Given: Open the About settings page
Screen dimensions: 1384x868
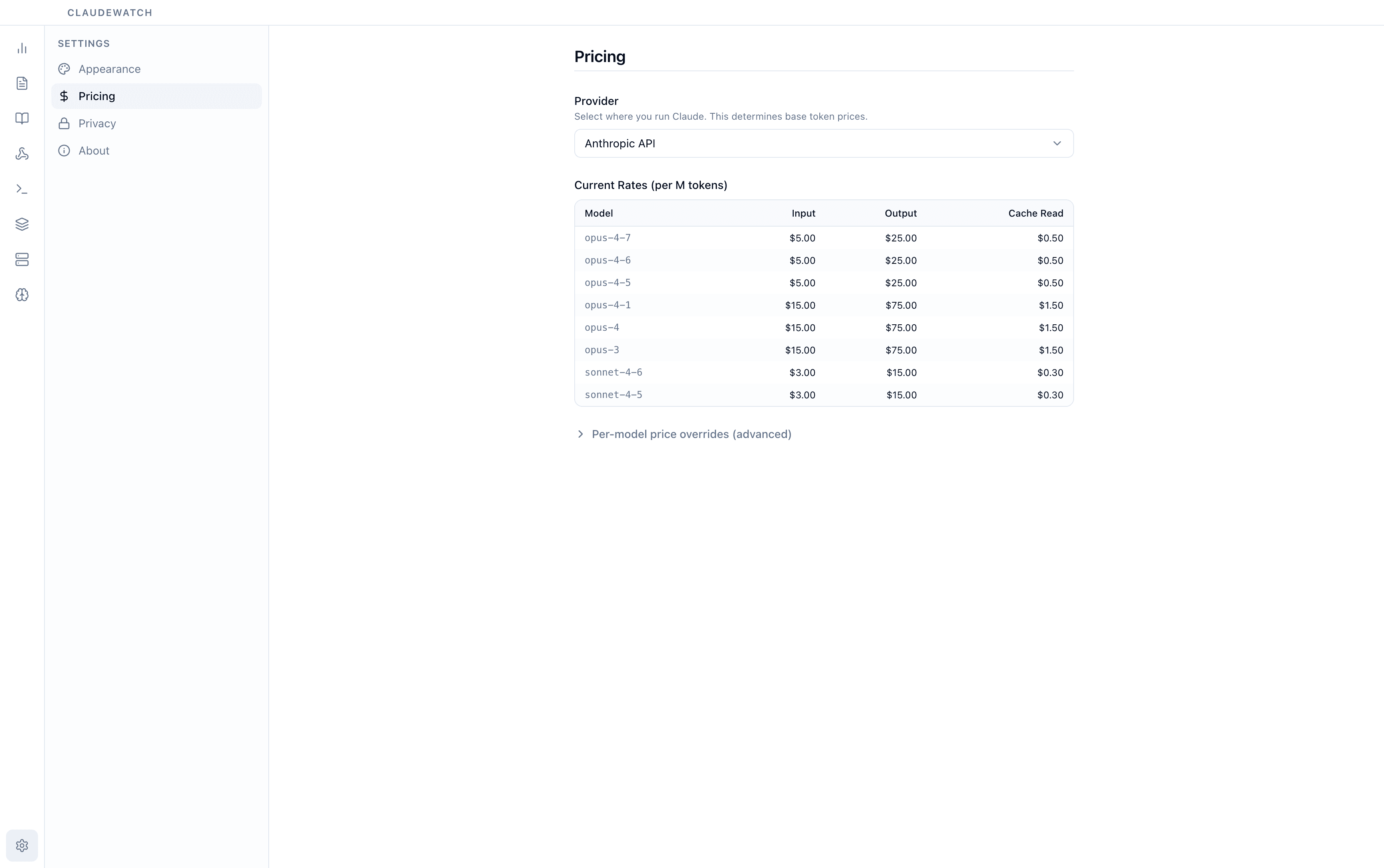Looking at the screenshot, I should tap(156, 151).
